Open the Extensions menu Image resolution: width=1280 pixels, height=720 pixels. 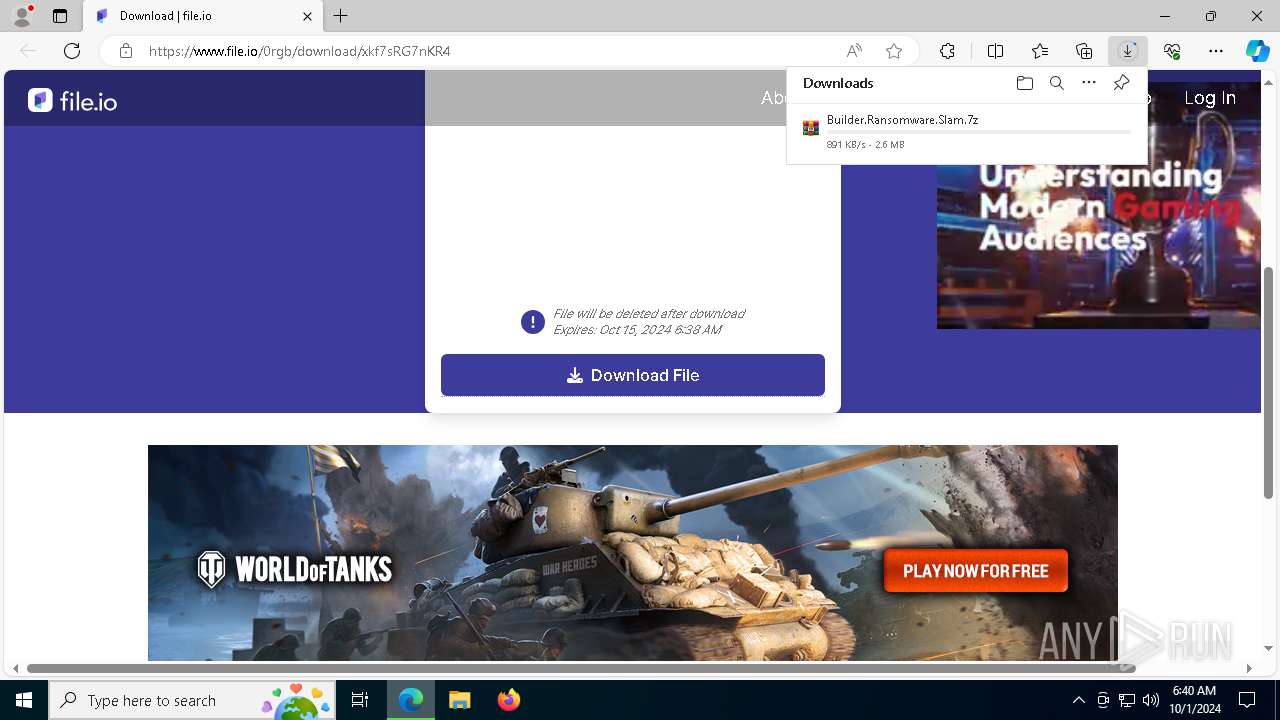[x=947, y=51]
